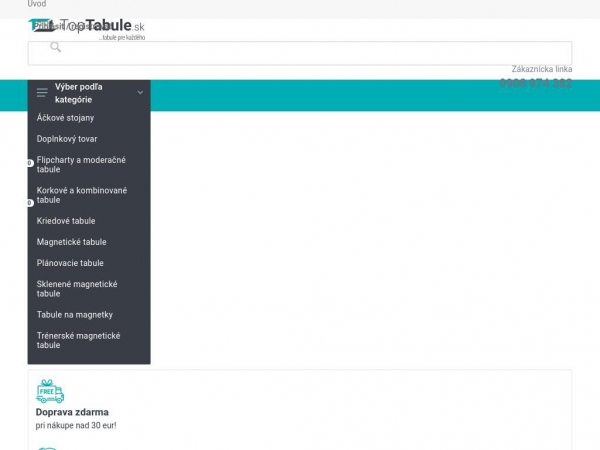The height and width of the screenshot is (450, 600).
Task: Click the free delivery truck icon
Action: pyautogui.click(x=50, y=391)
